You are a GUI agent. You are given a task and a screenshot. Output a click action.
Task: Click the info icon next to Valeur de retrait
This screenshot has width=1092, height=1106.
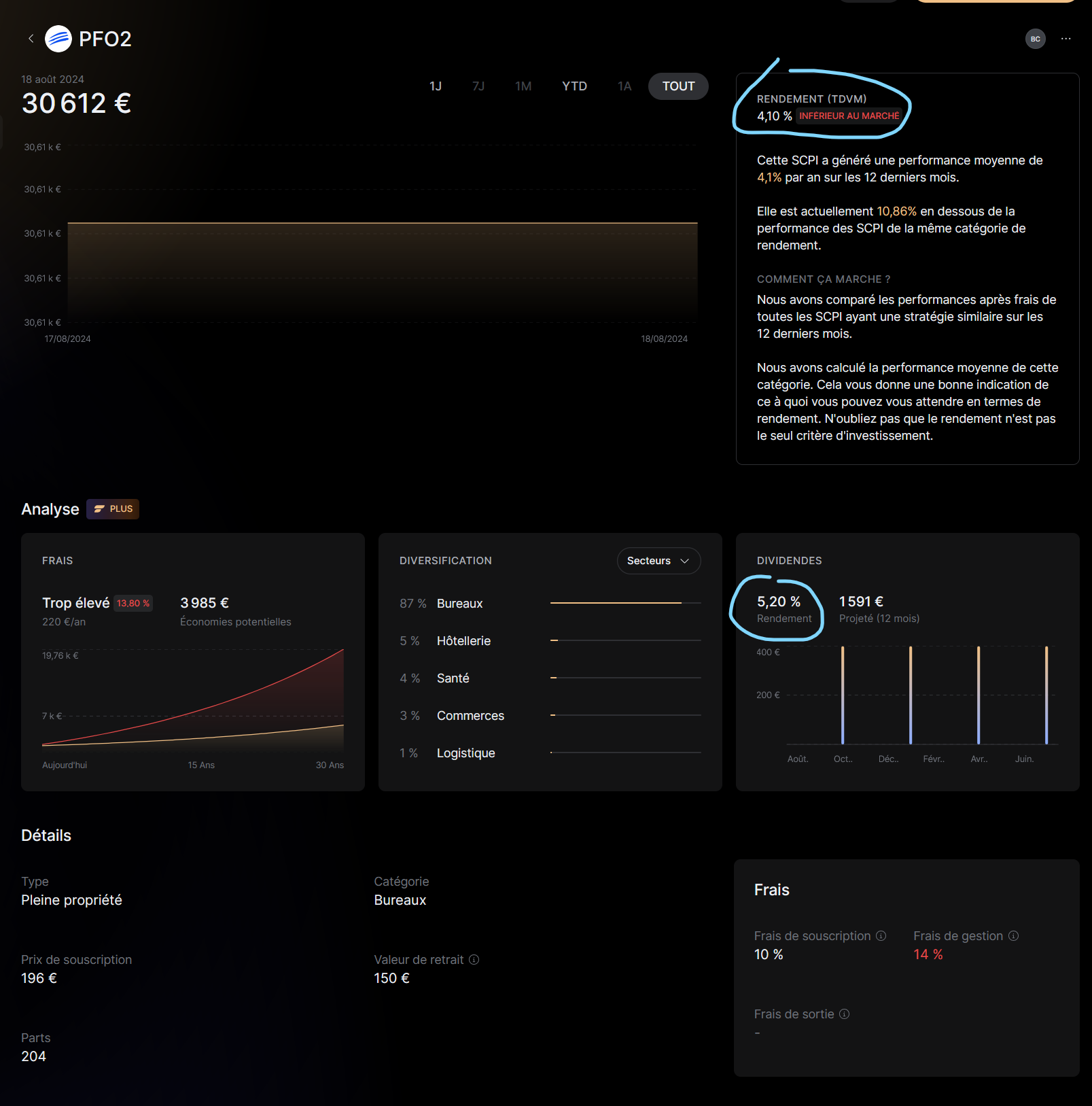tap(474, 959)
